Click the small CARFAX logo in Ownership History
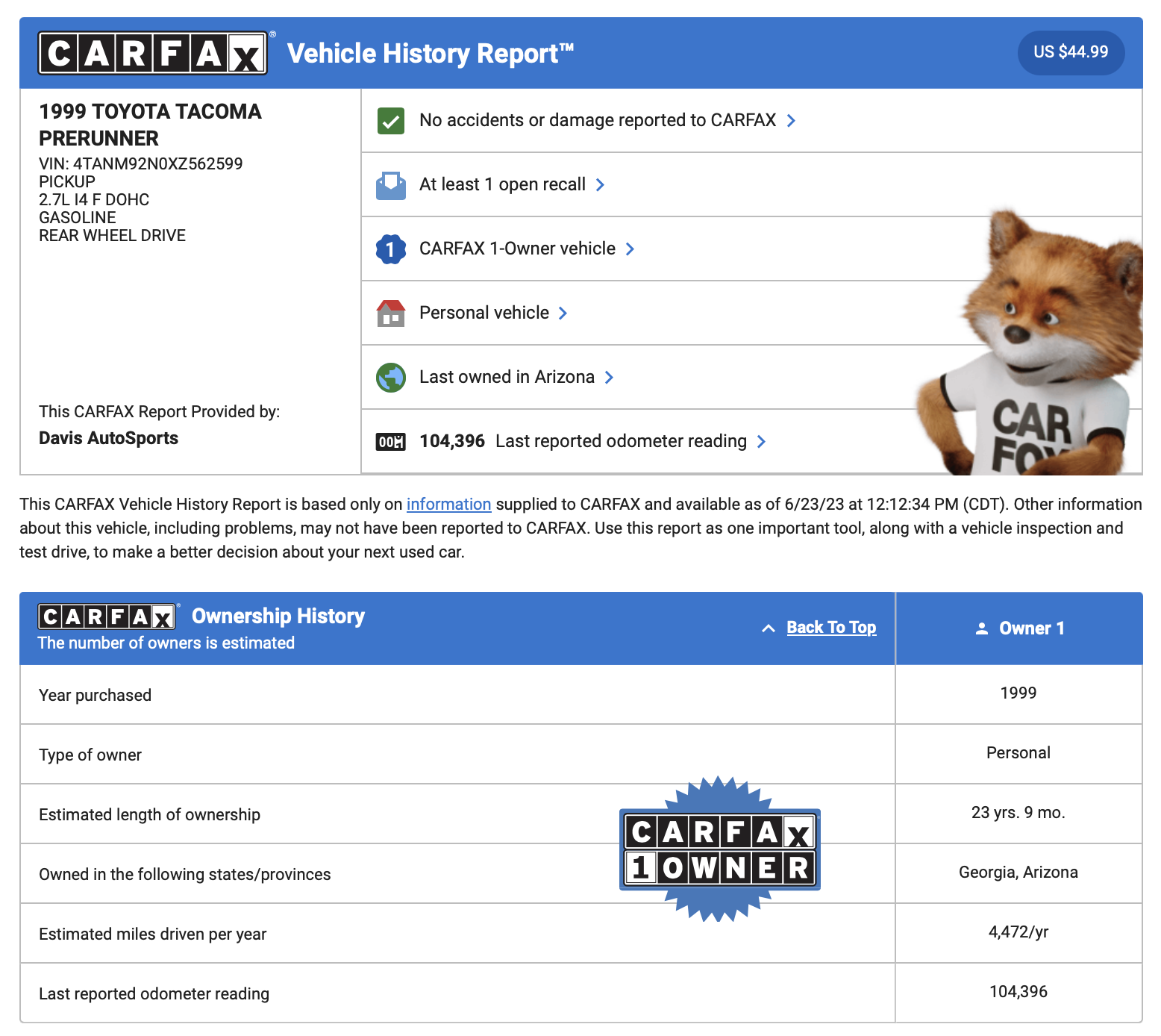Image resolution: width=1161 pixels, height=1036 pixels. pyautogui.click(x=107, y=617)
